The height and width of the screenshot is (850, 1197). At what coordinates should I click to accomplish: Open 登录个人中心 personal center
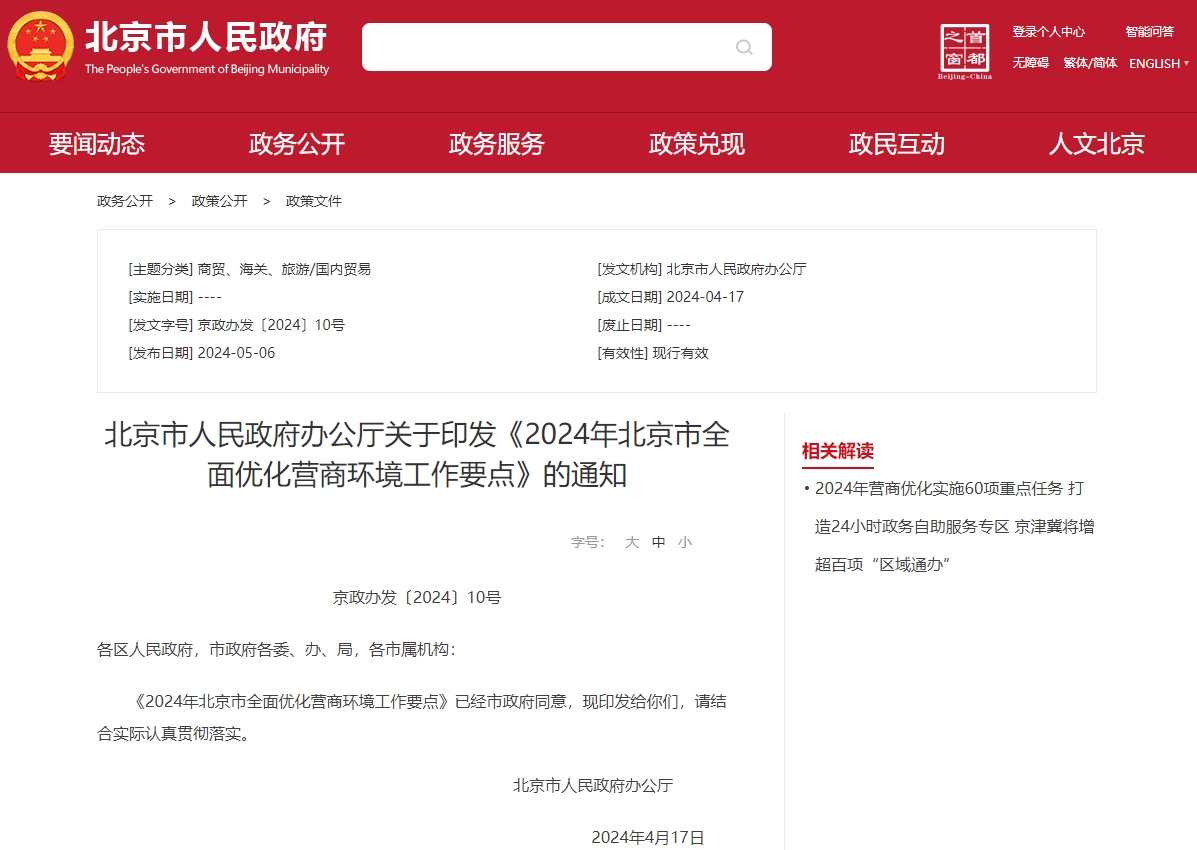(1049, 31)
